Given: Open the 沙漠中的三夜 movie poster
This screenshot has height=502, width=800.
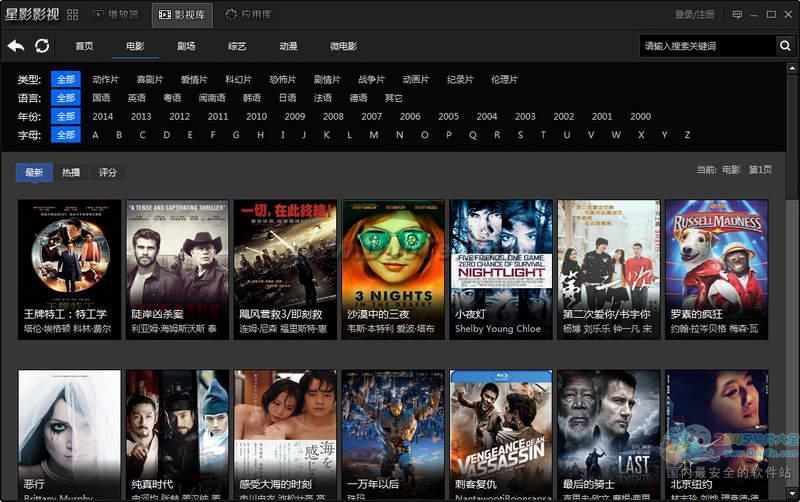Looking at the screenshot, I should 393,269.
